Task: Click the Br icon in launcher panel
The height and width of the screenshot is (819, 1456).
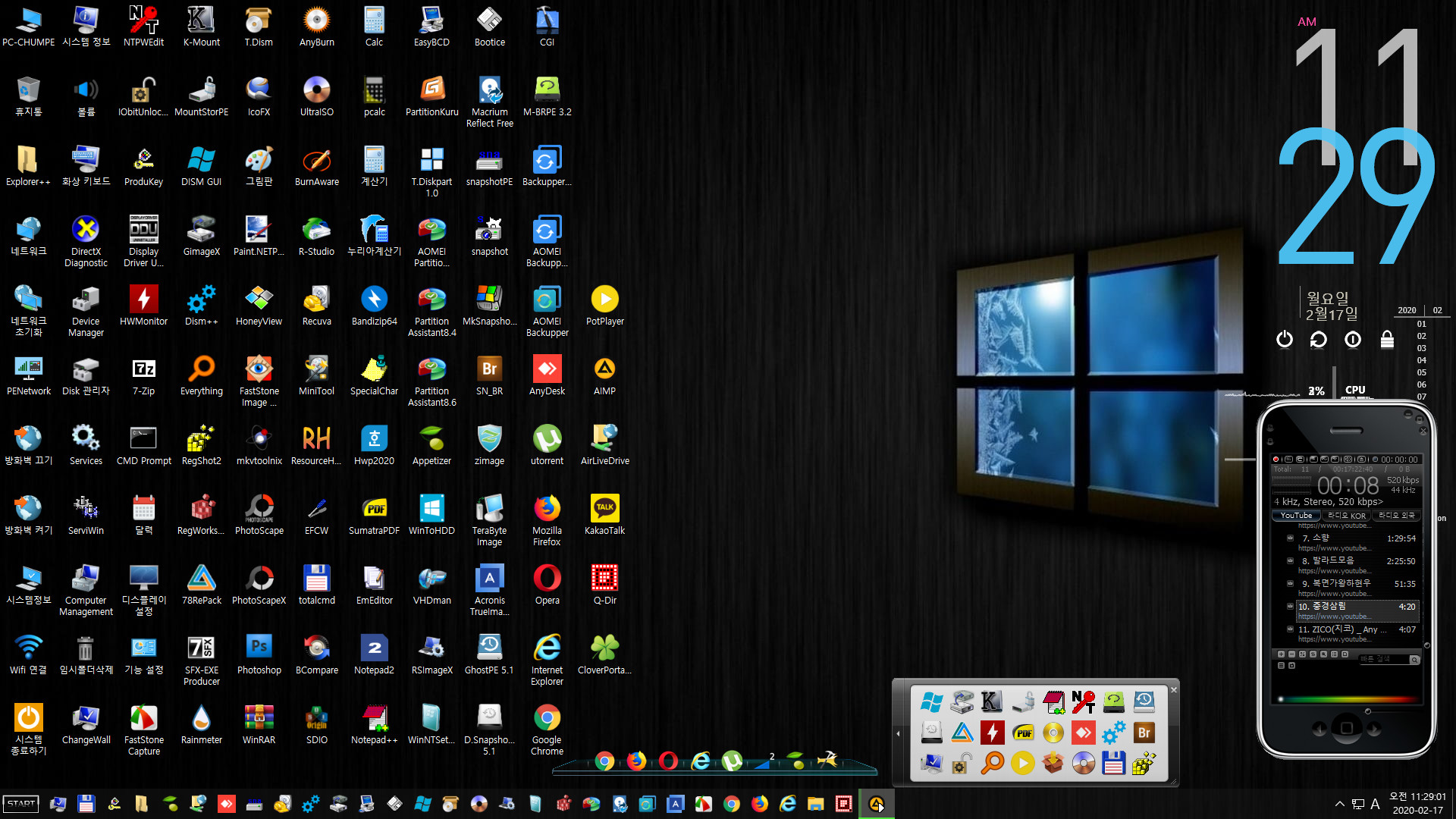Action: click(x=1144, y=733)
